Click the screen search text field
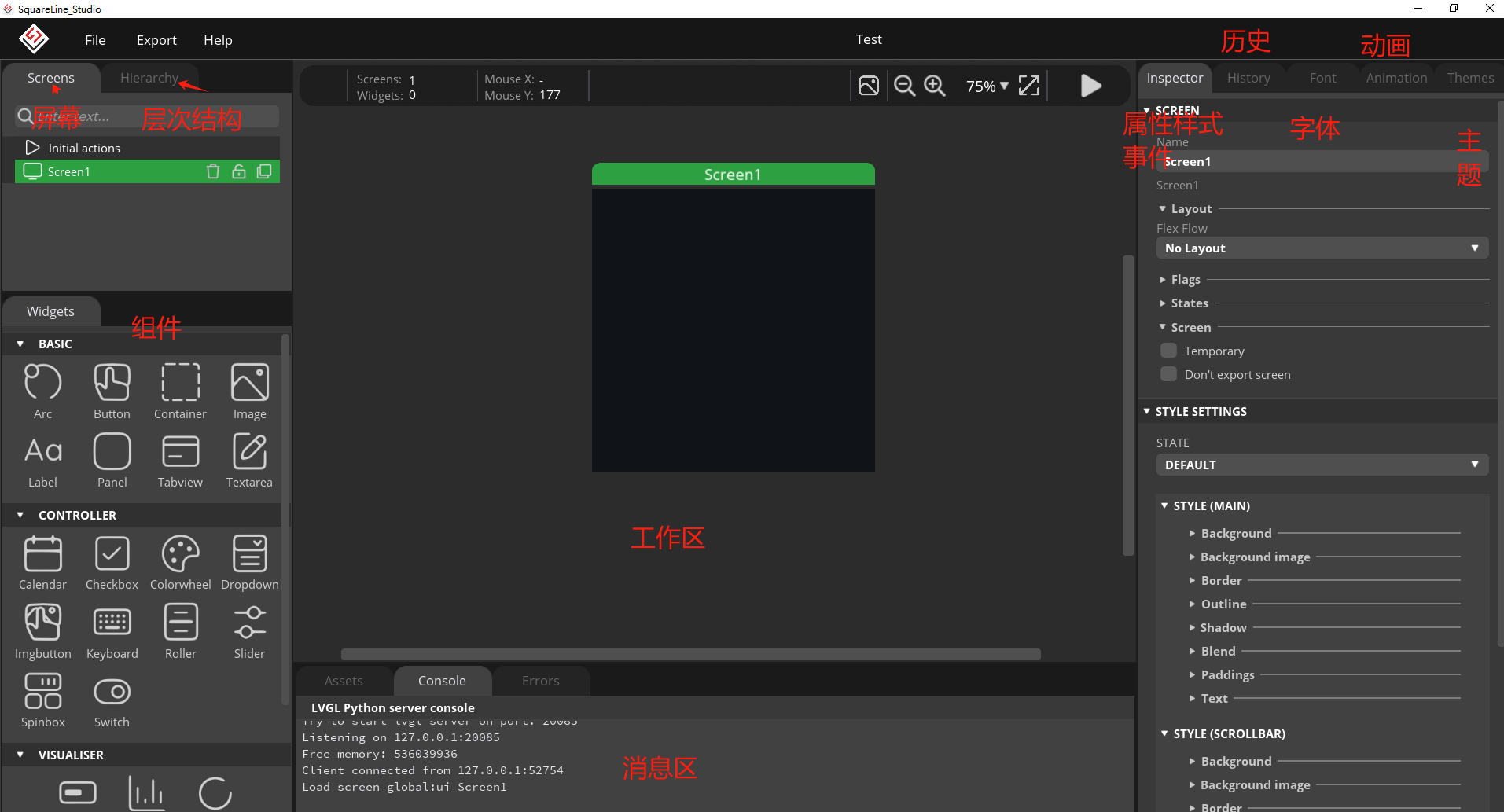 (x=147, y=116)
